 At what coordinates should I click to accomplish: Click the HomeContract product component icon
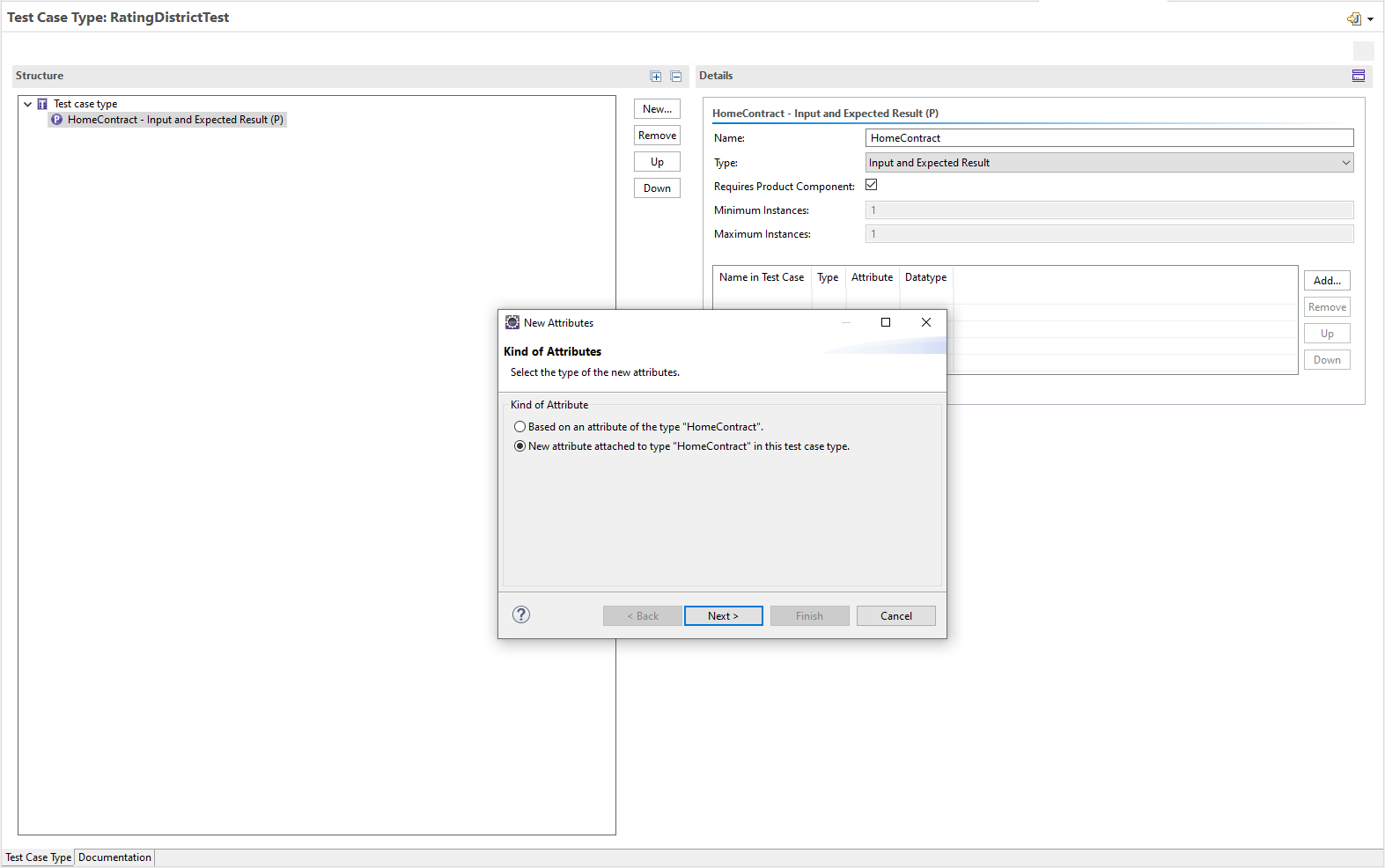point(56,120)
